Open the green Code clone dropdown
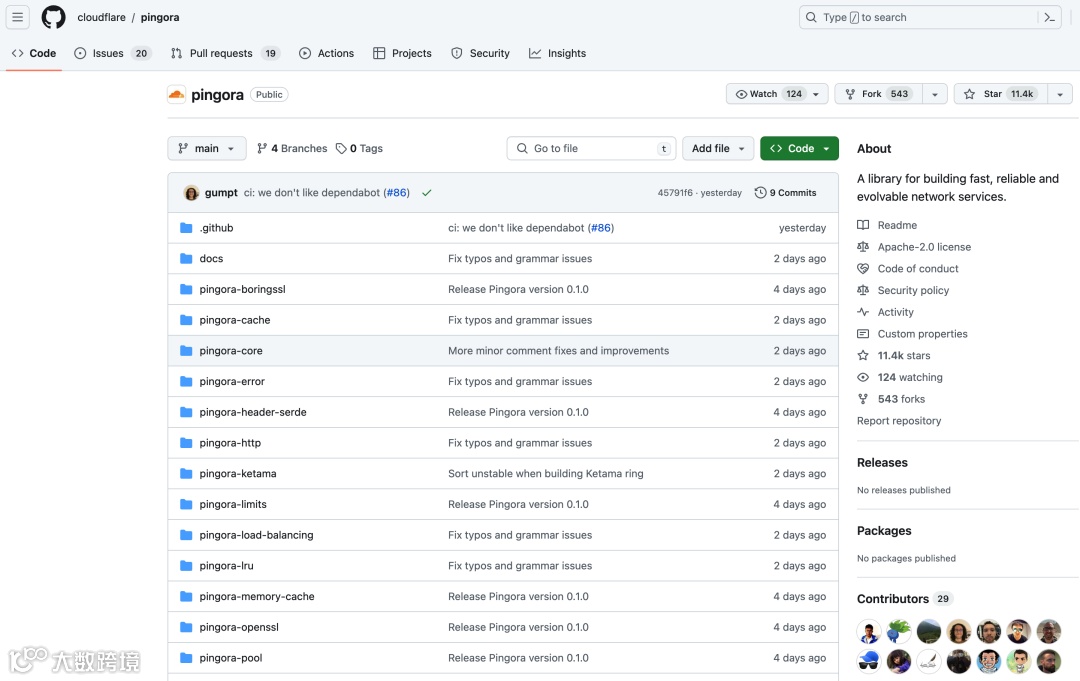Viewport: 1080px width, 681px height. point(800,149)
